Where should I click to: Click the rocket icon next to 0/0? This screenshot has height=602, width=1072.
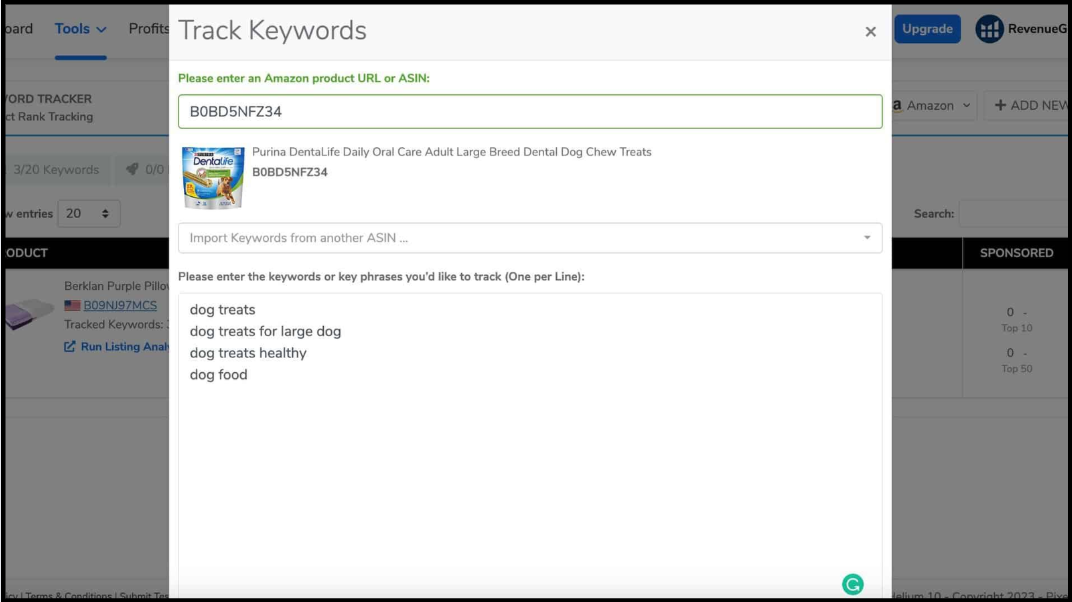132,170
